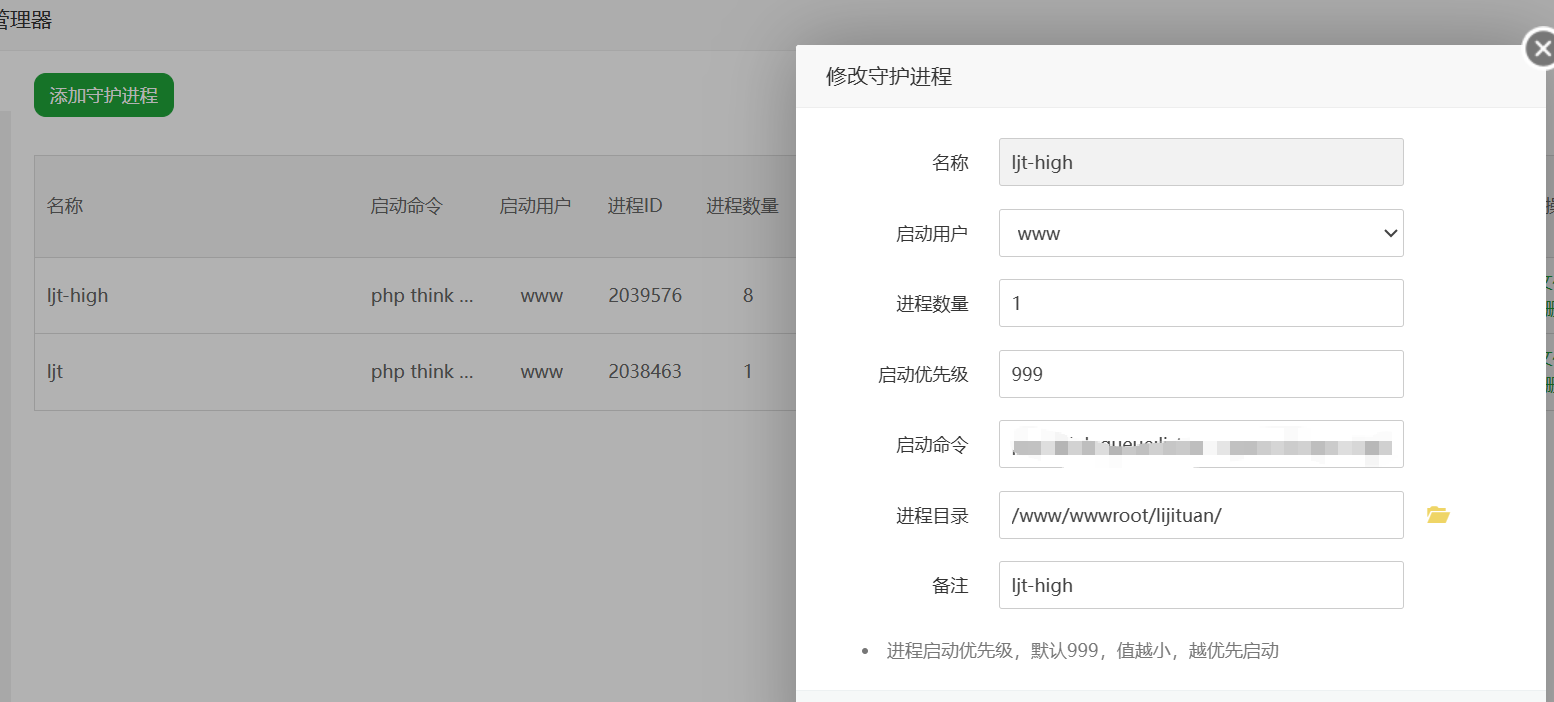Viewport: 1554px width, 702px height.
Task: Focus the 进程数量 input field
Action: pos(1200,303)
